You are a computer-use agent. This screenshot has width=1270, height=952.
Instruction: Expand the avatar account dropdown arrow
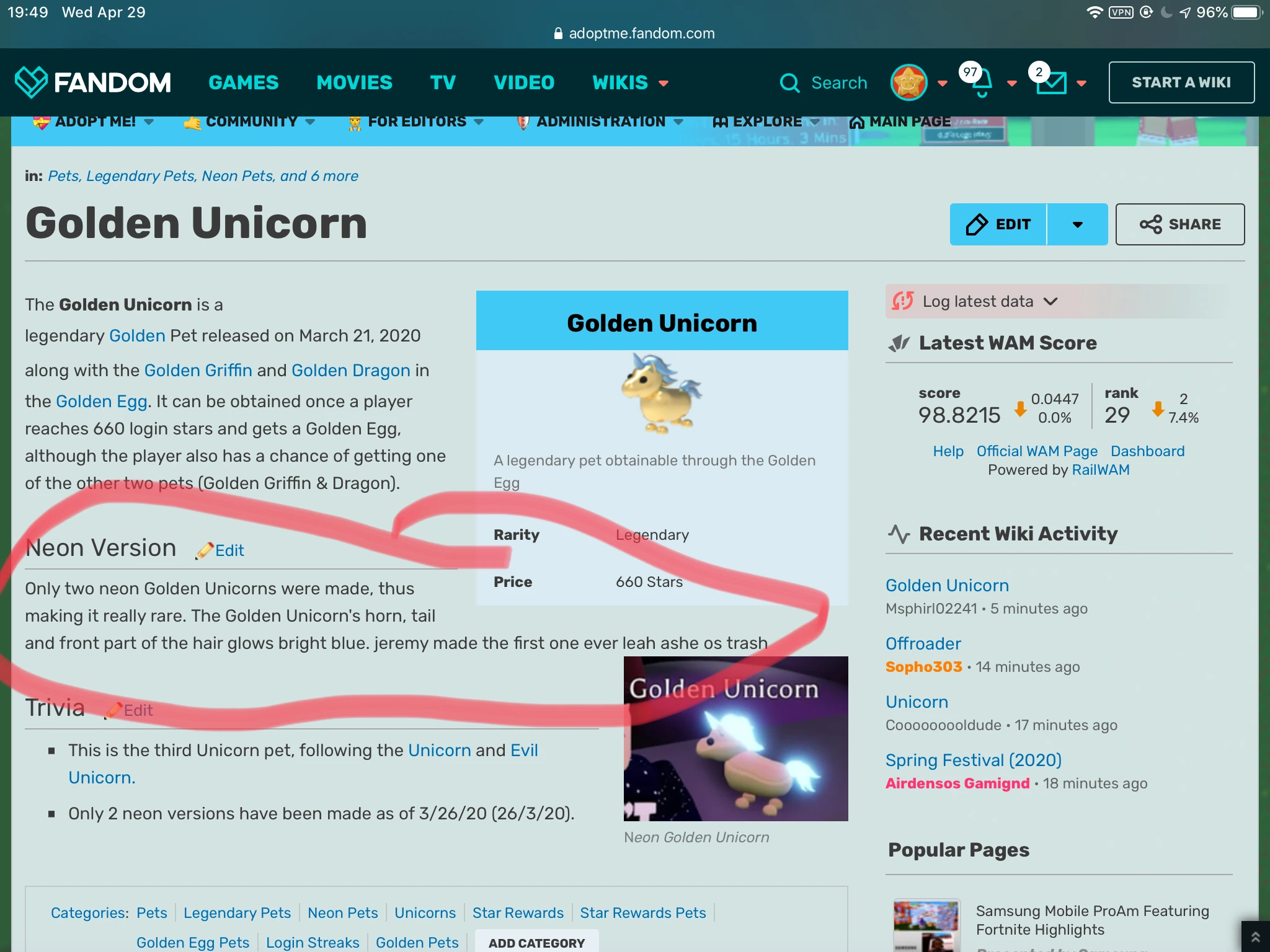tap(943, 84)
